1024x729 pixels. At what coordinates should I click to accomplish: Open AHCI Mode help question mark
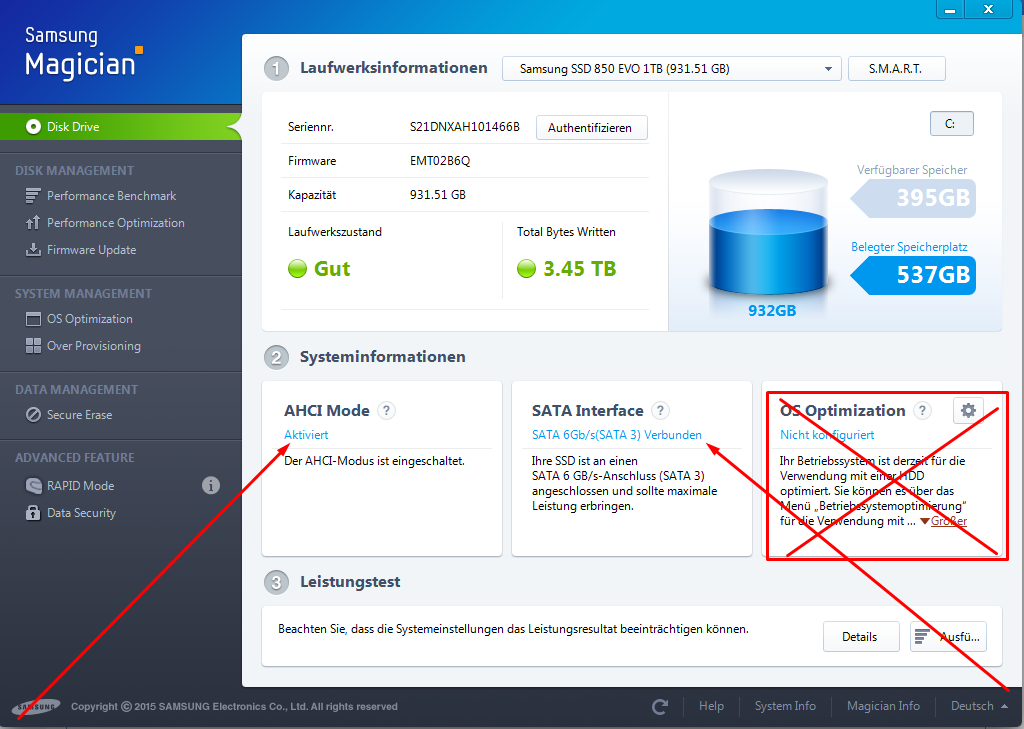click(x=387, y=410)
